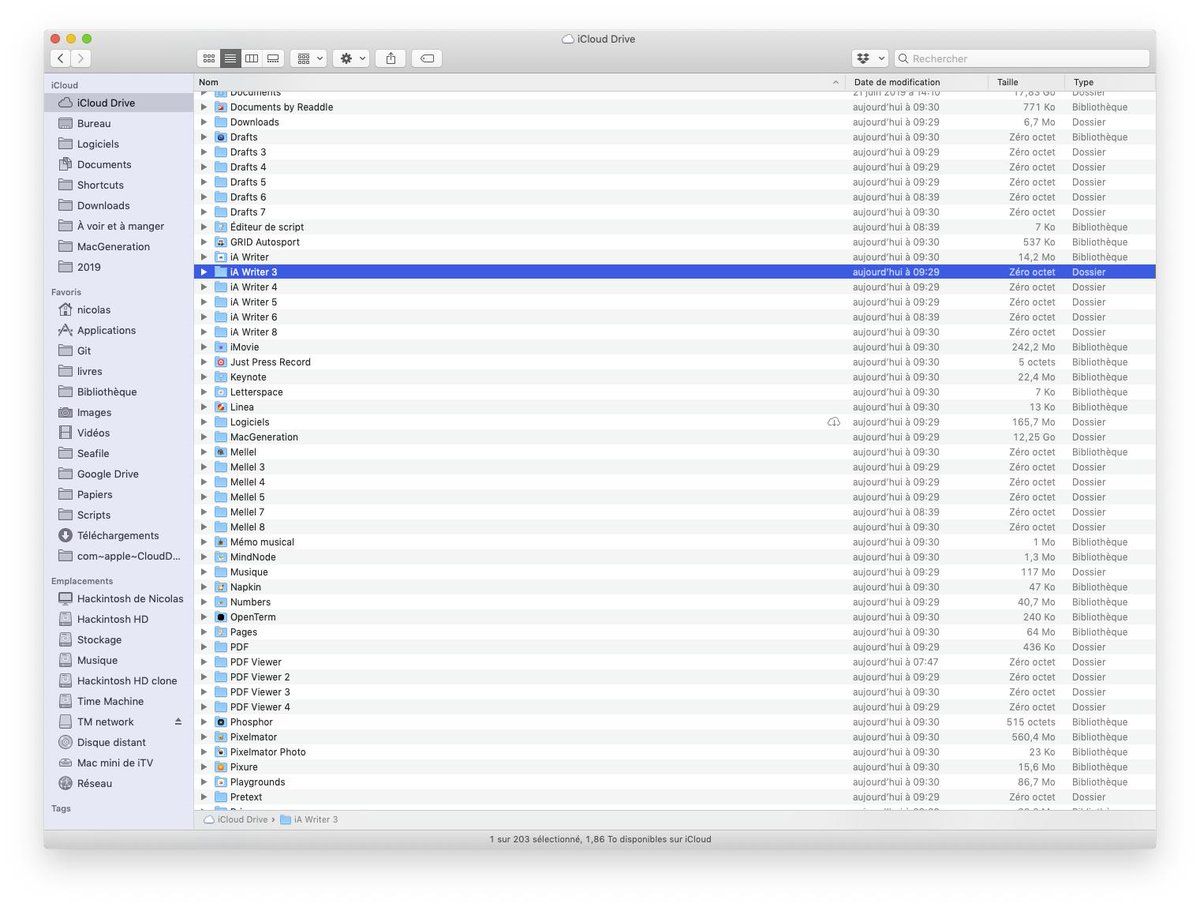Eject the TM network volume

click(x=179, y=722)
